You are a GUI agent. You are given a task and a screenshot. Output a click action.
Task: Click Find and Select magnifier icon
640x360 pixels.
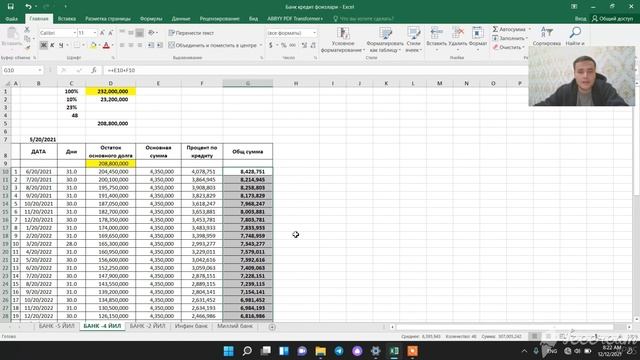[x=575, y=33]
